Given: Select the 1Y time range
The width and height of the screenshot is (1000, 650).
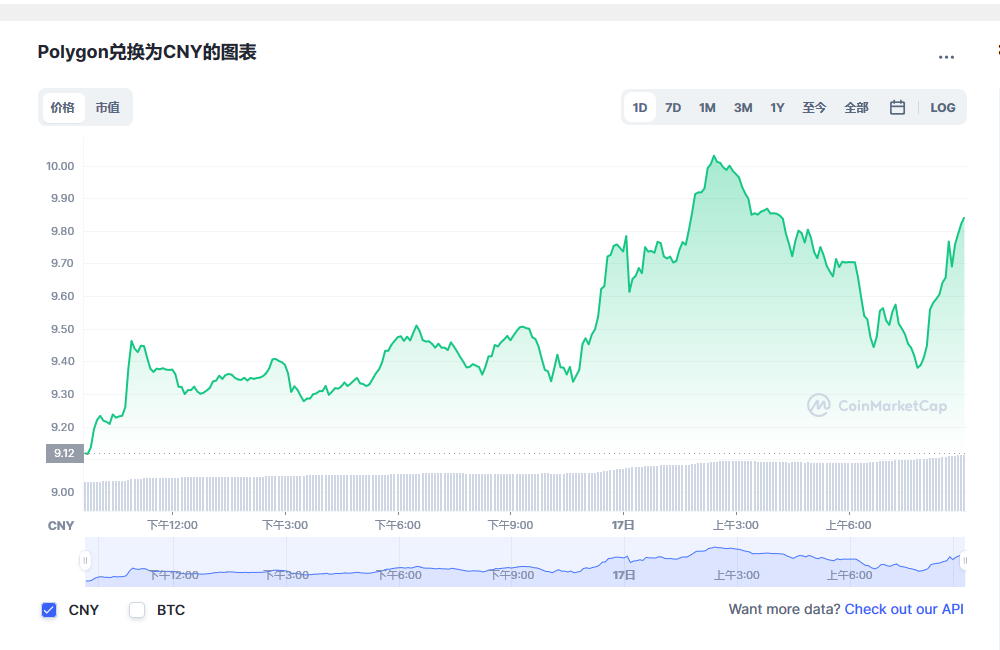Looking at the screenshot, I should 777,108.
